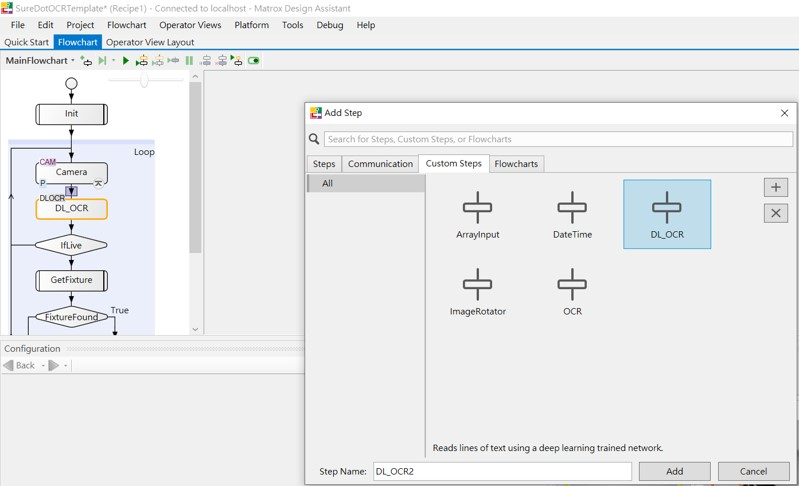Click the run-from-selected-step icon
Viewport: 799px width, 486px height.
(x=142, y=61)
